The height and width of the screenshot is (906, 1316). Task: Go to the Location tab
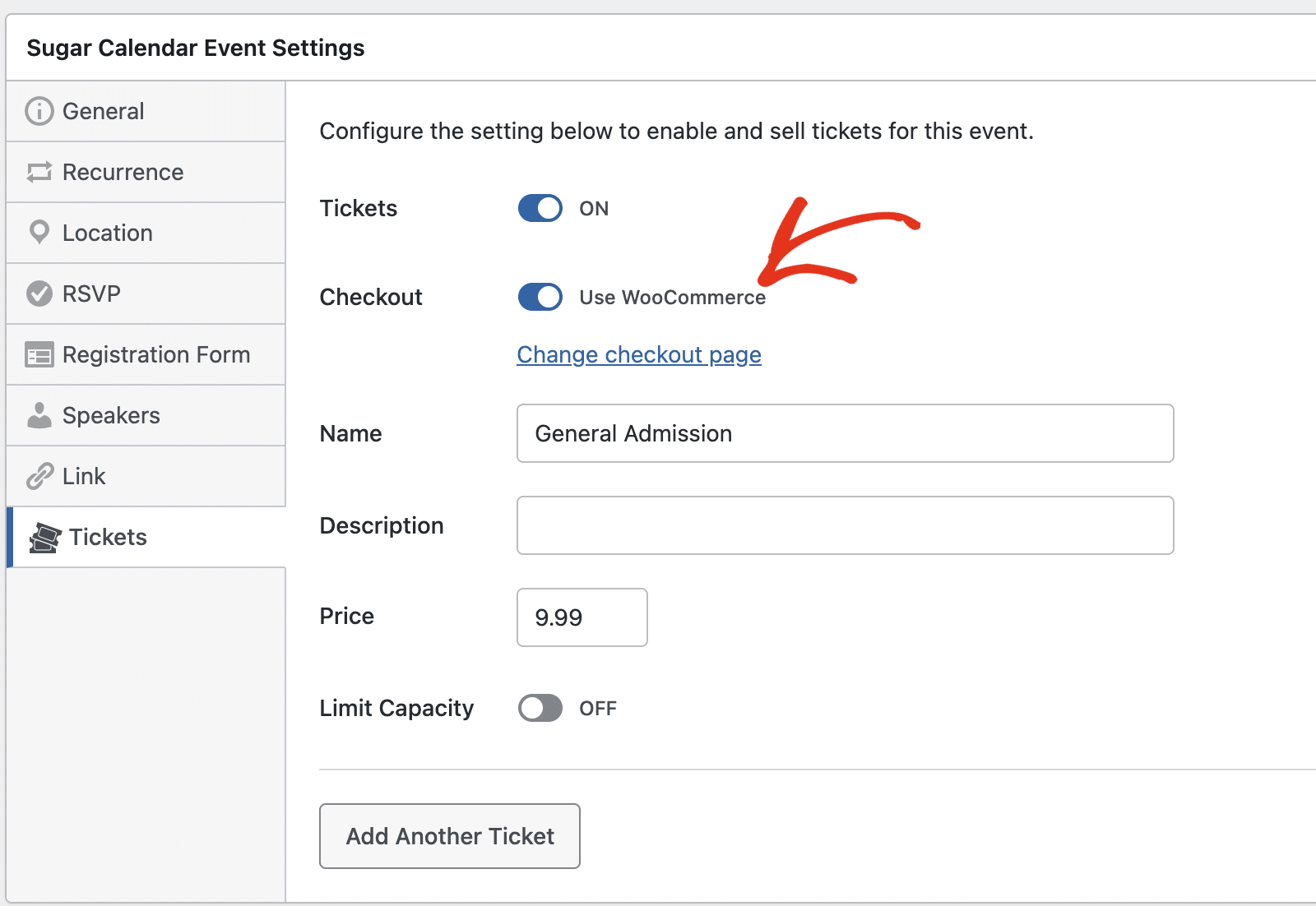pyautogui.click(x=146, y=233)
